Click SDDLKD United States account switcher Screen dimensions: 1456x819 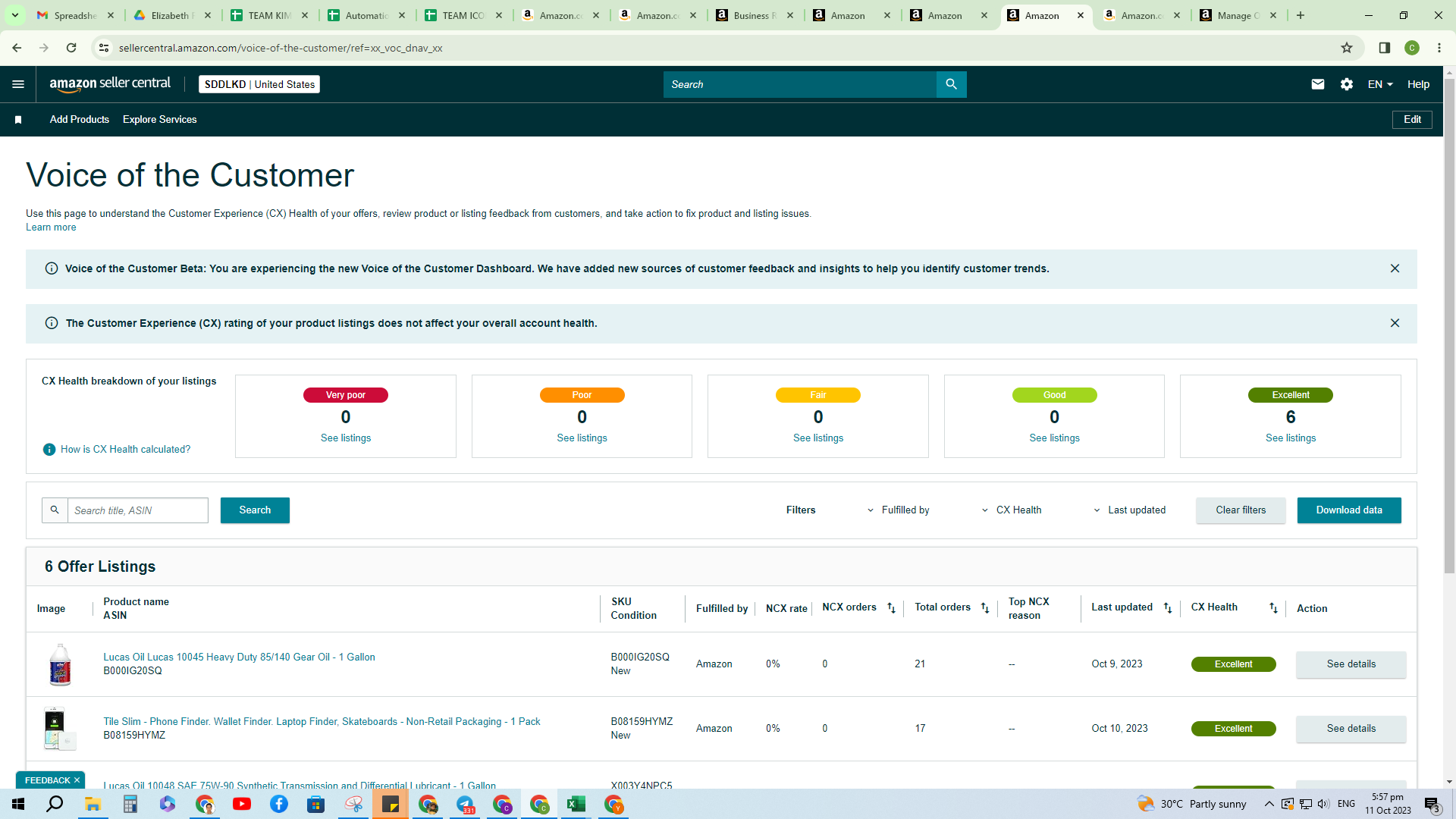(x=259, y=84)
